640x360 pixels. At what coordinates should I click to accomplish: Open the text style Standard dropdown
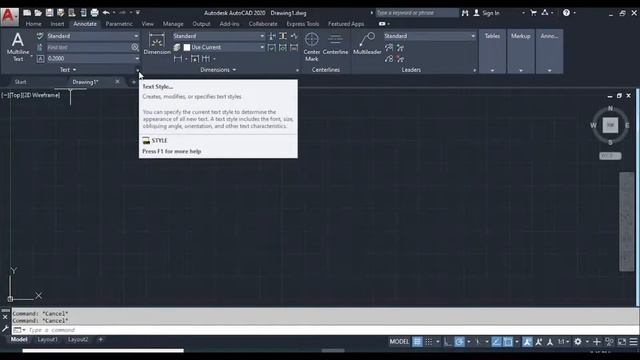[x=93, y=36]
